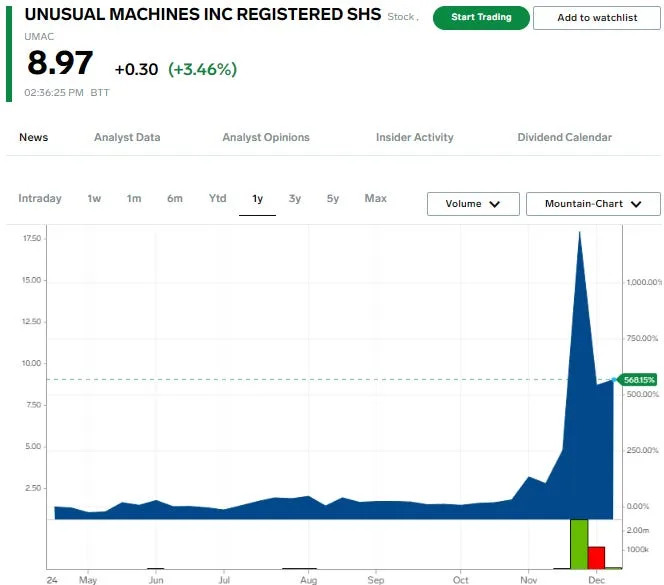The height and width of the screenshot is (585, 664).
Task: Click the 568.15% price marker label
Action: click(x=639, y=380)
